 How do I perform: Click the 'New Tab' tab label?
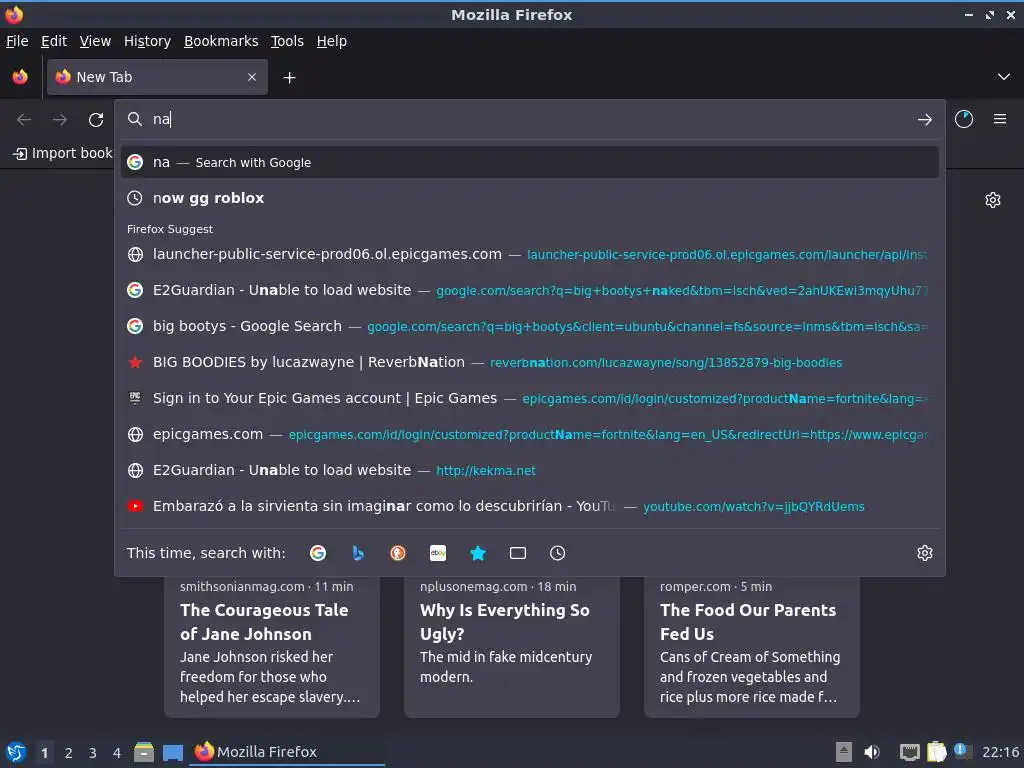[104, 77]
